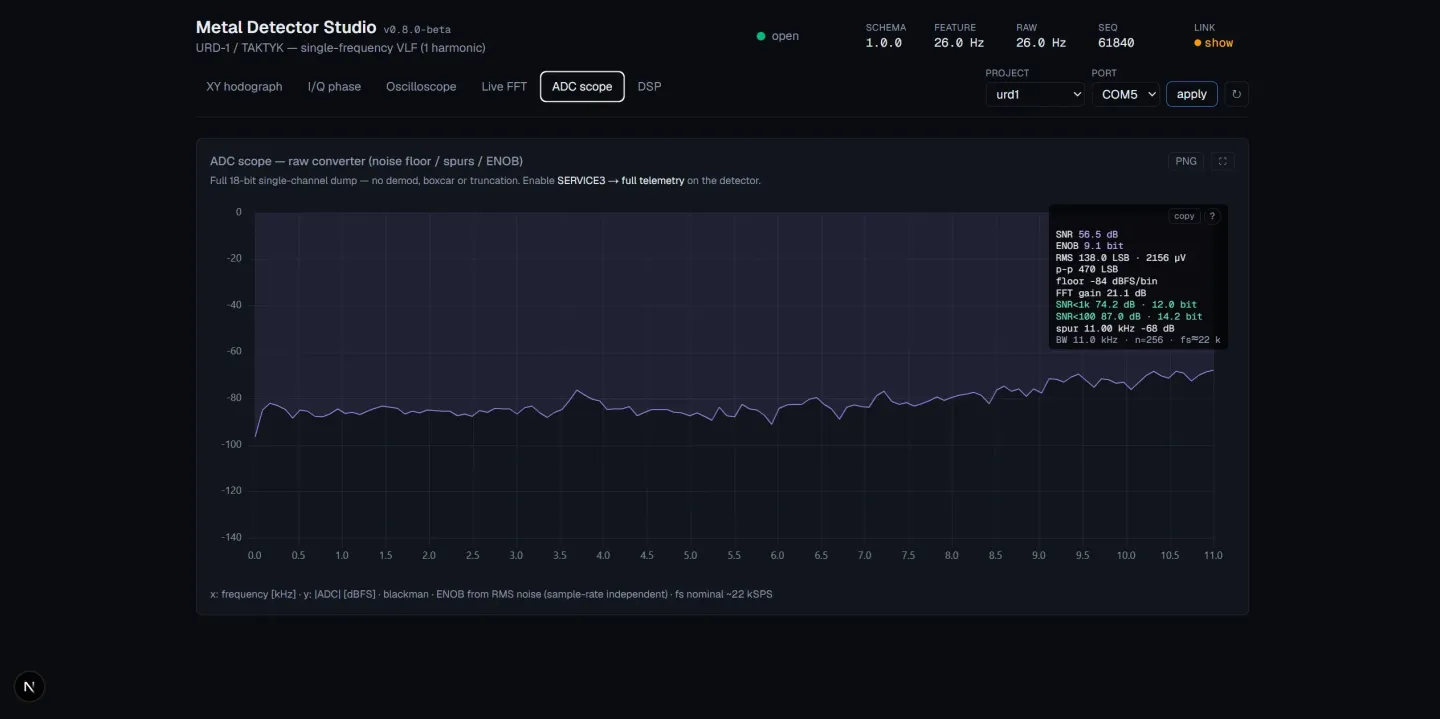Click the help question mark icon

pyautogui.click(x=1212, y=216)
